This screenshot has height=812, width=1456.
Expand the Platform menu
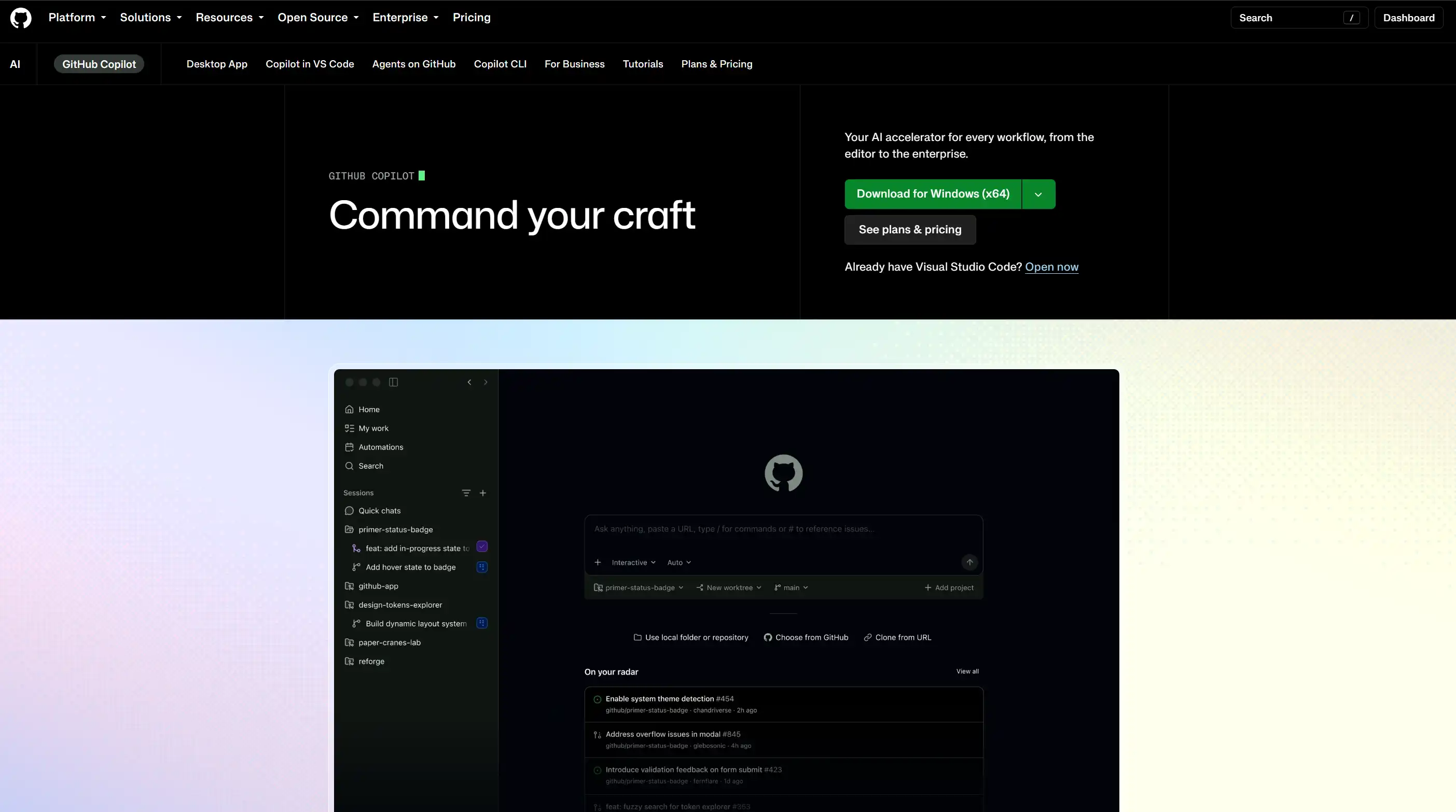[77, 18]
